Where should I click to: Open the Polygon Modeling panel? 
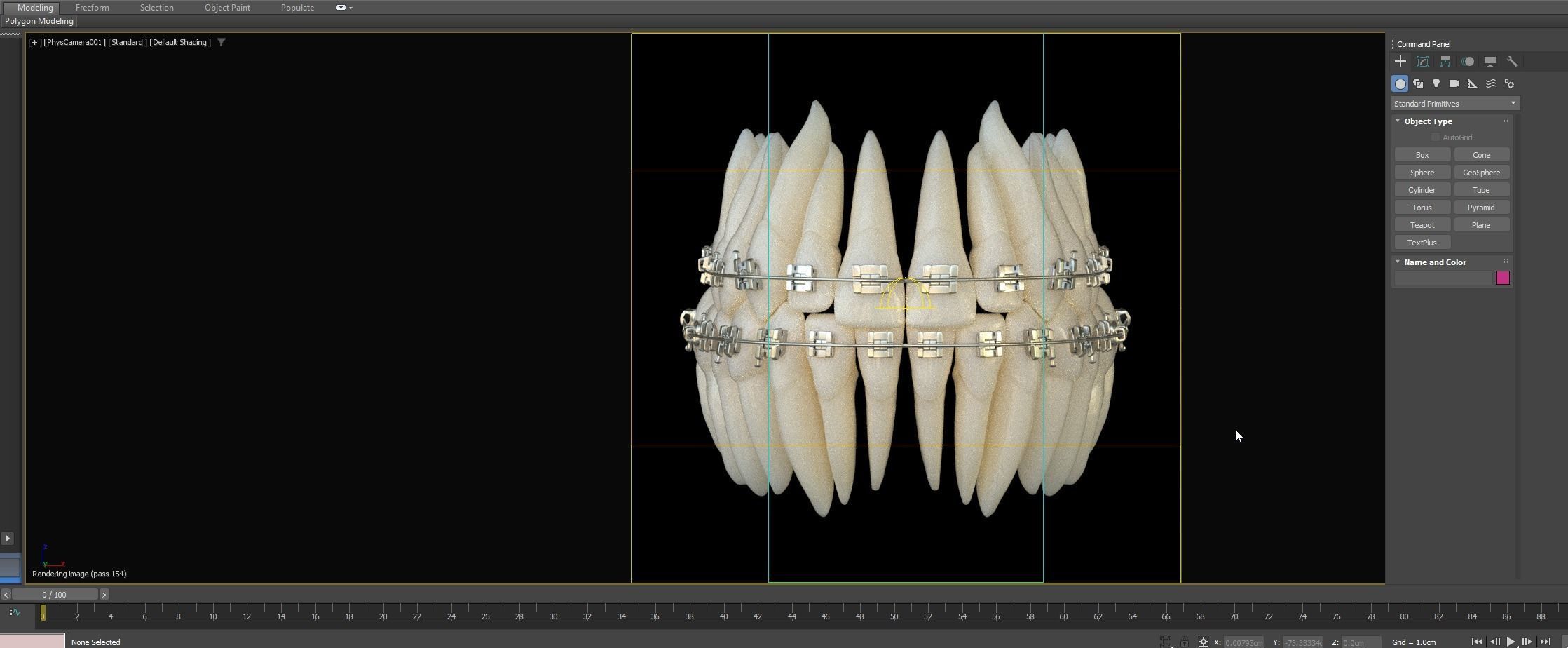tap(39, 21)
